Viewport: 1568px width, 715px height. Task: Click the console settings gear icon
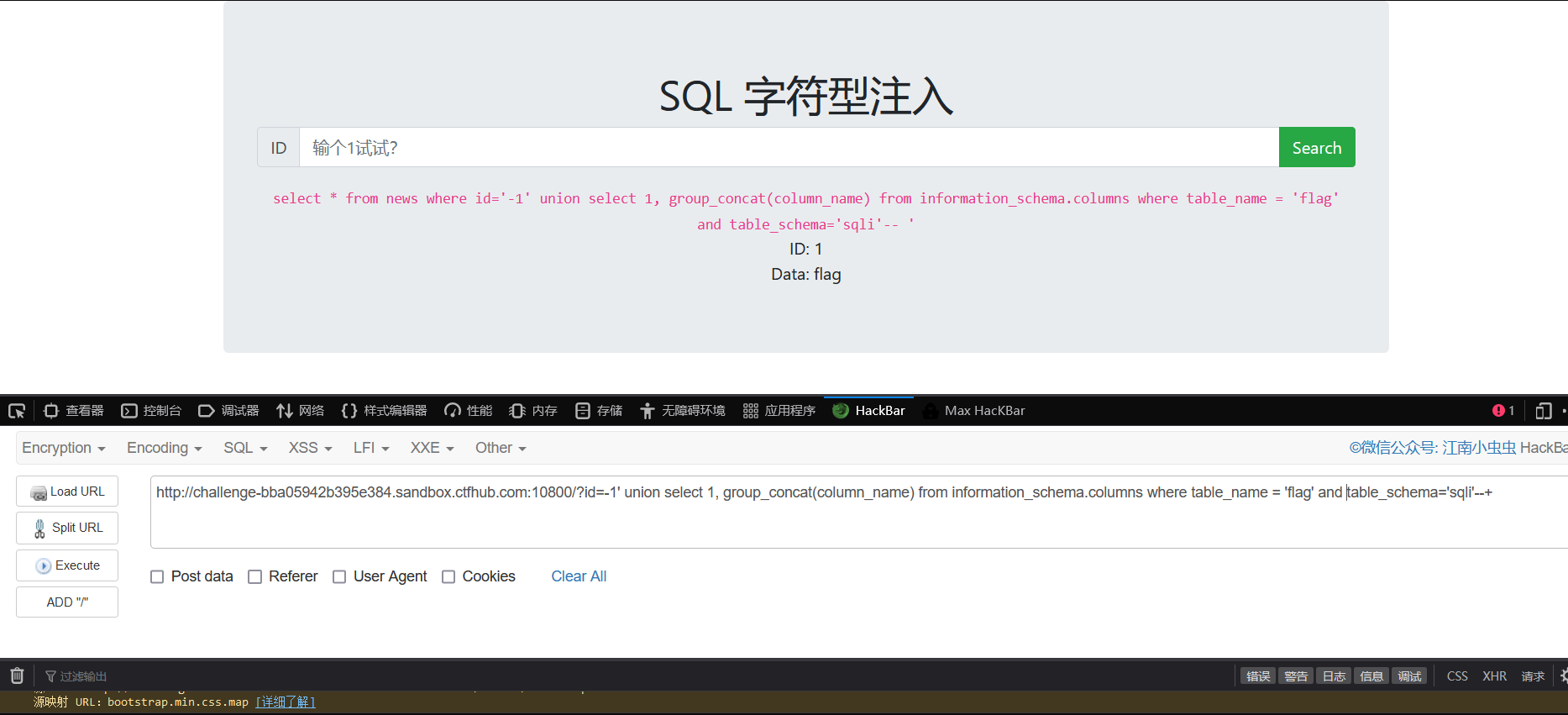click(1563, 676)
